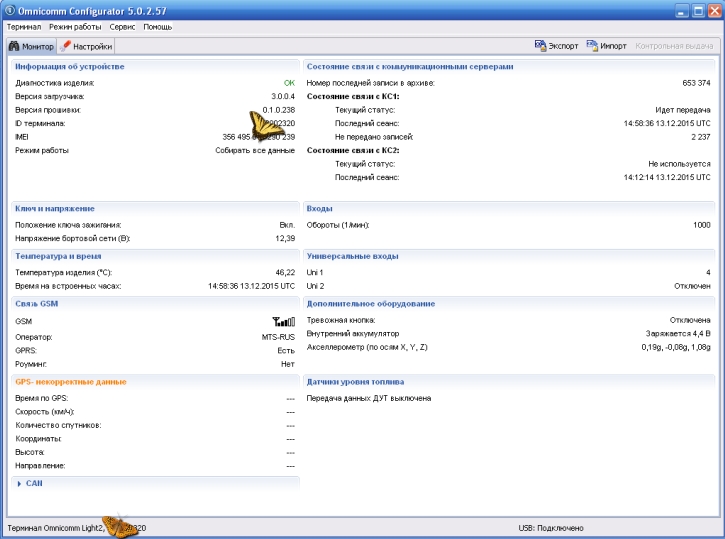Open the Сервис menu

click(123, 25)
